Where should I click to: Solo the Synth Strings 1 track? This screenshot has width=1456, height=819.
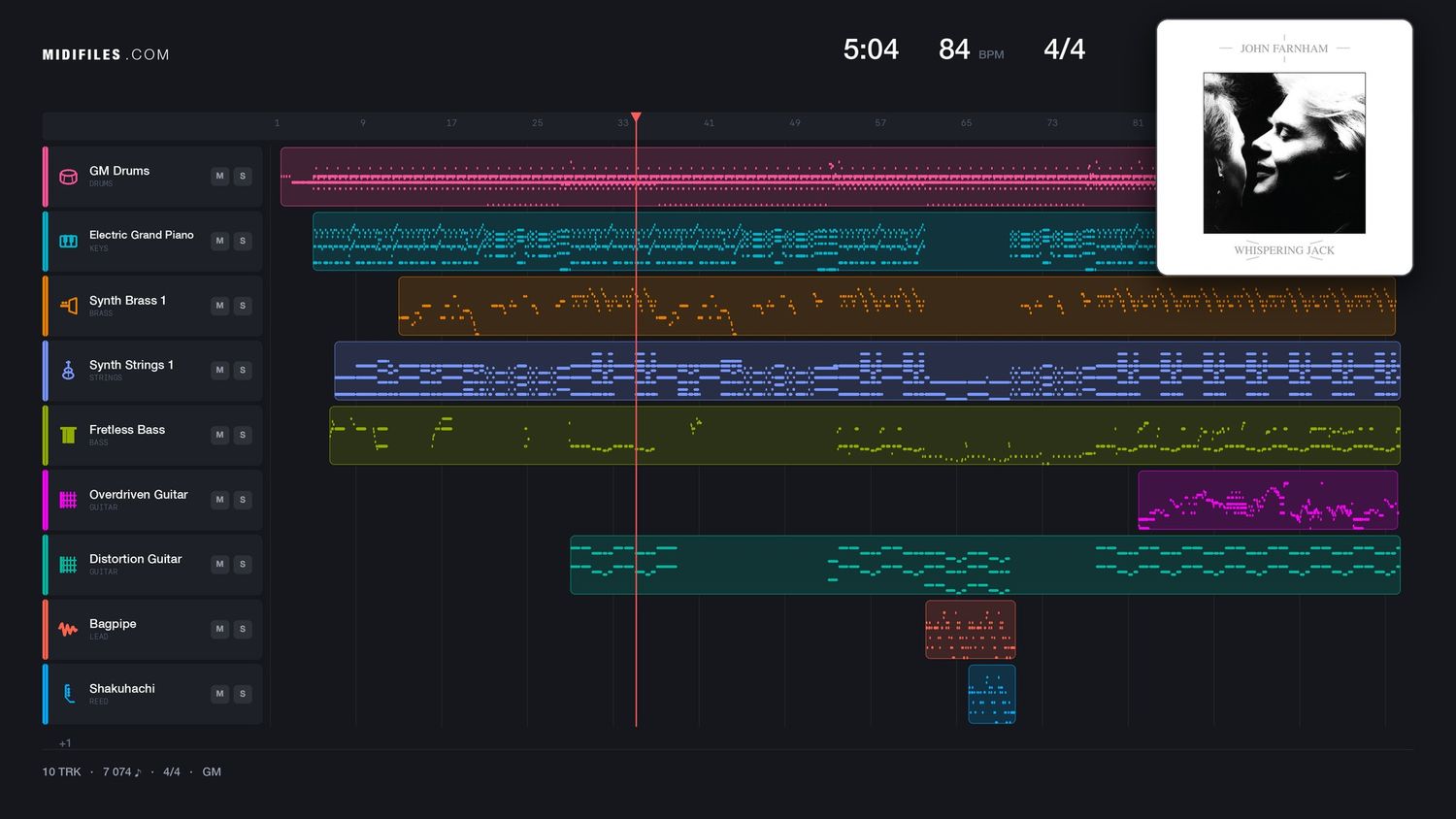[243, 371]
